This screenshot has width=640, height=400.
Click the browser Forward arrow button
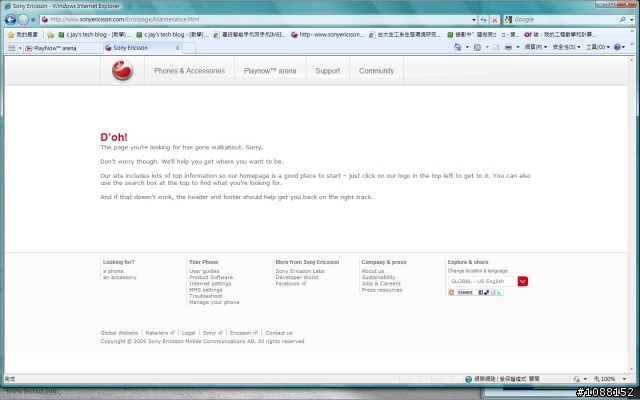click(x=23, y=19)
